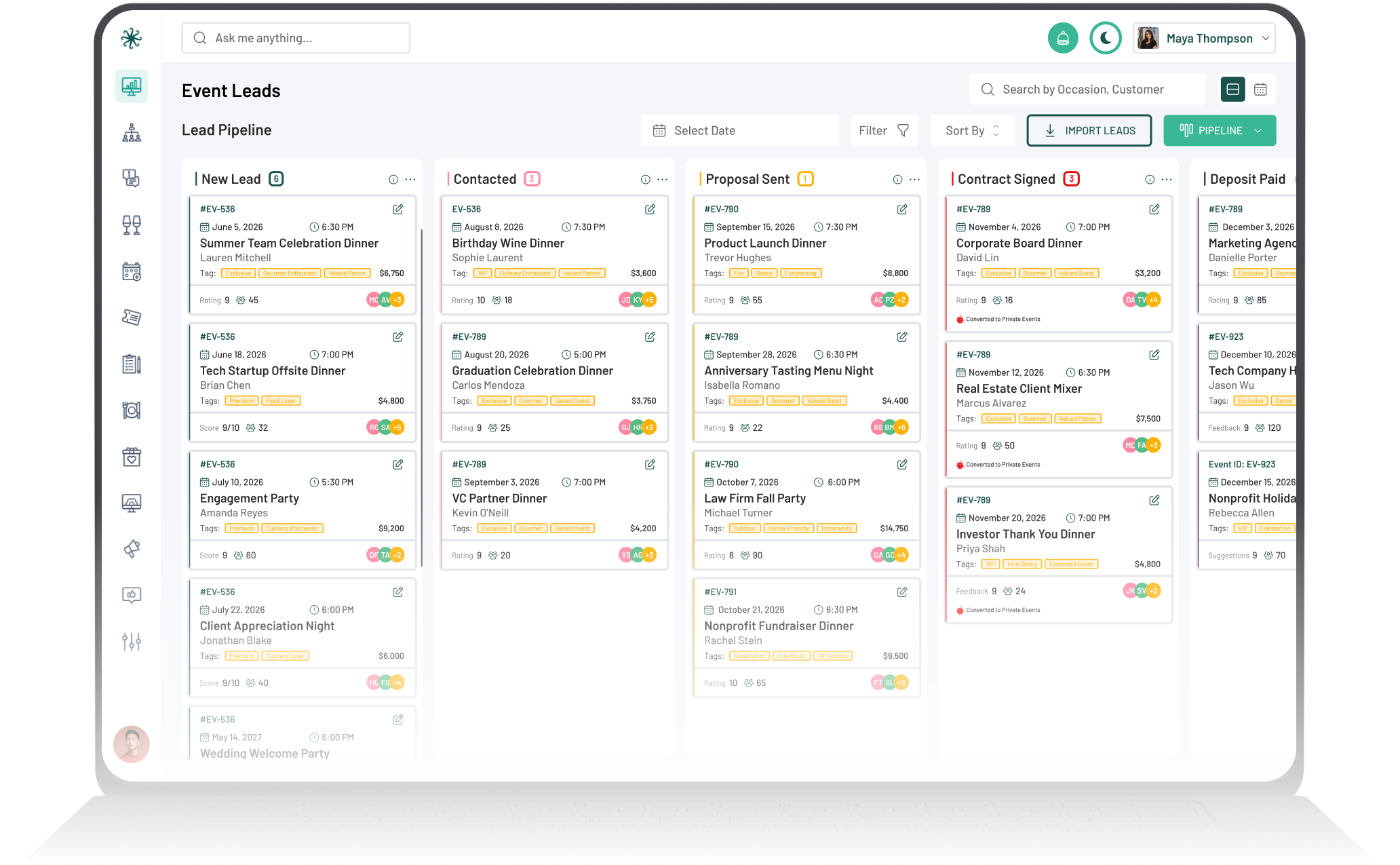The height and width of the screenshot is (865, 1400).
Task: Open the wine glasses sidebar icon
Action: coord(132,225)
